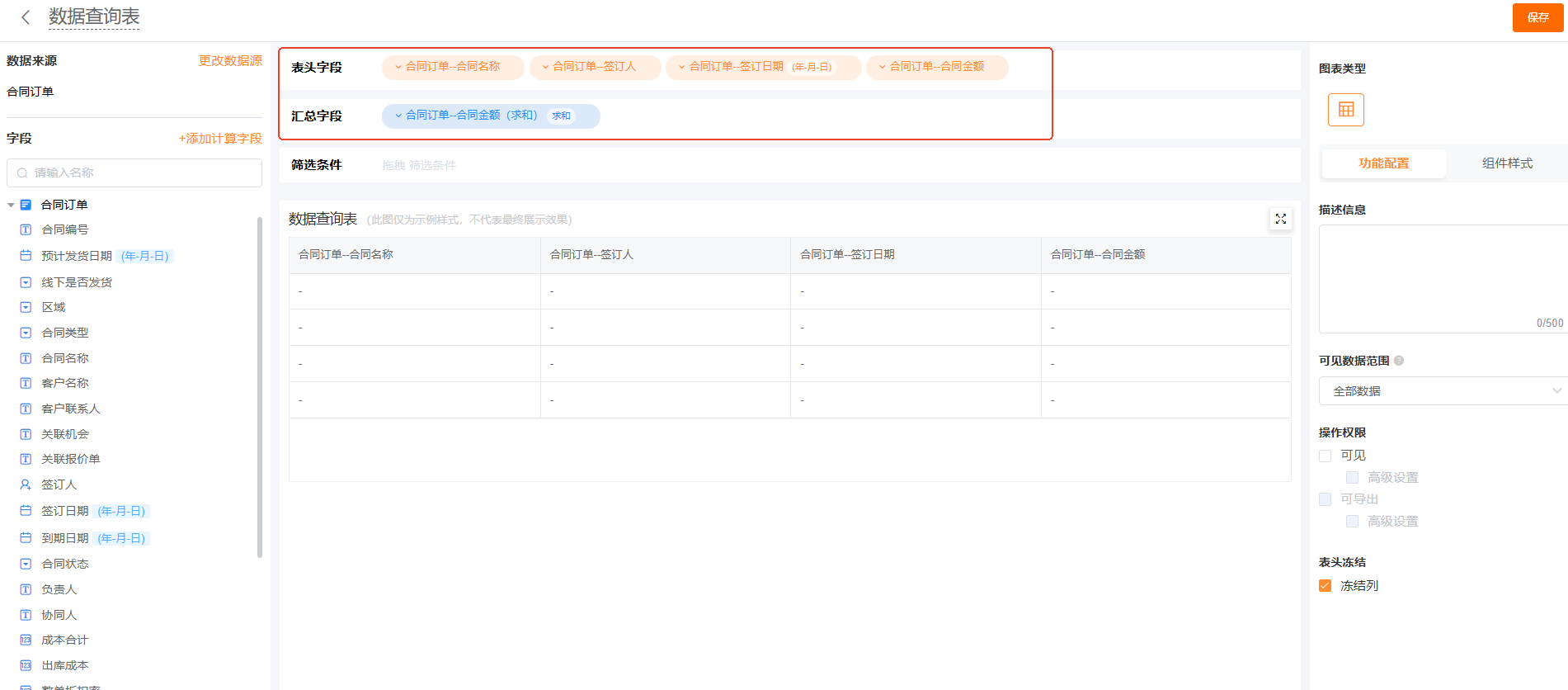1568x690 pixels.
Task: Select the 功能配置 tab
Action: coord(1383,163)
